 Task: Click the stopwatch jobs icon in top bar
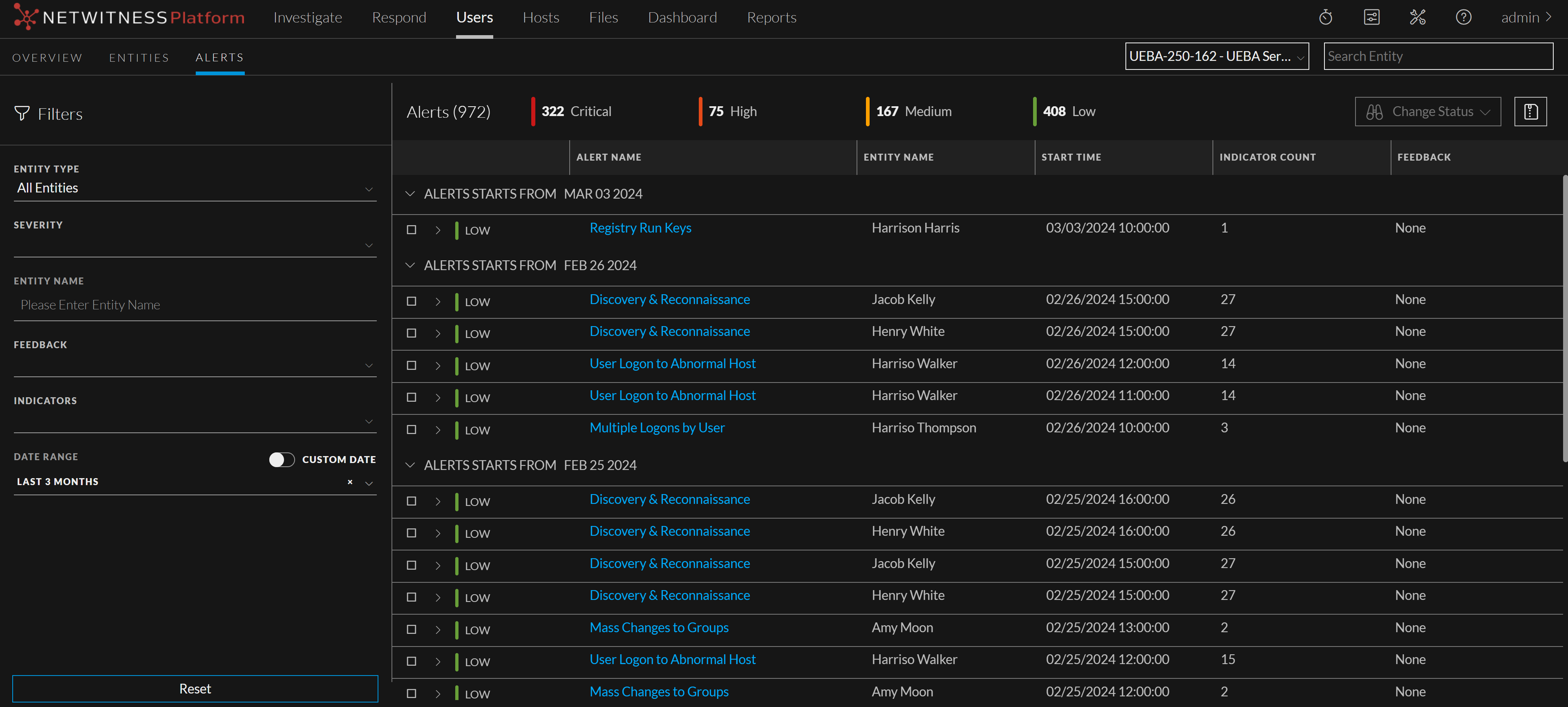1325,18
